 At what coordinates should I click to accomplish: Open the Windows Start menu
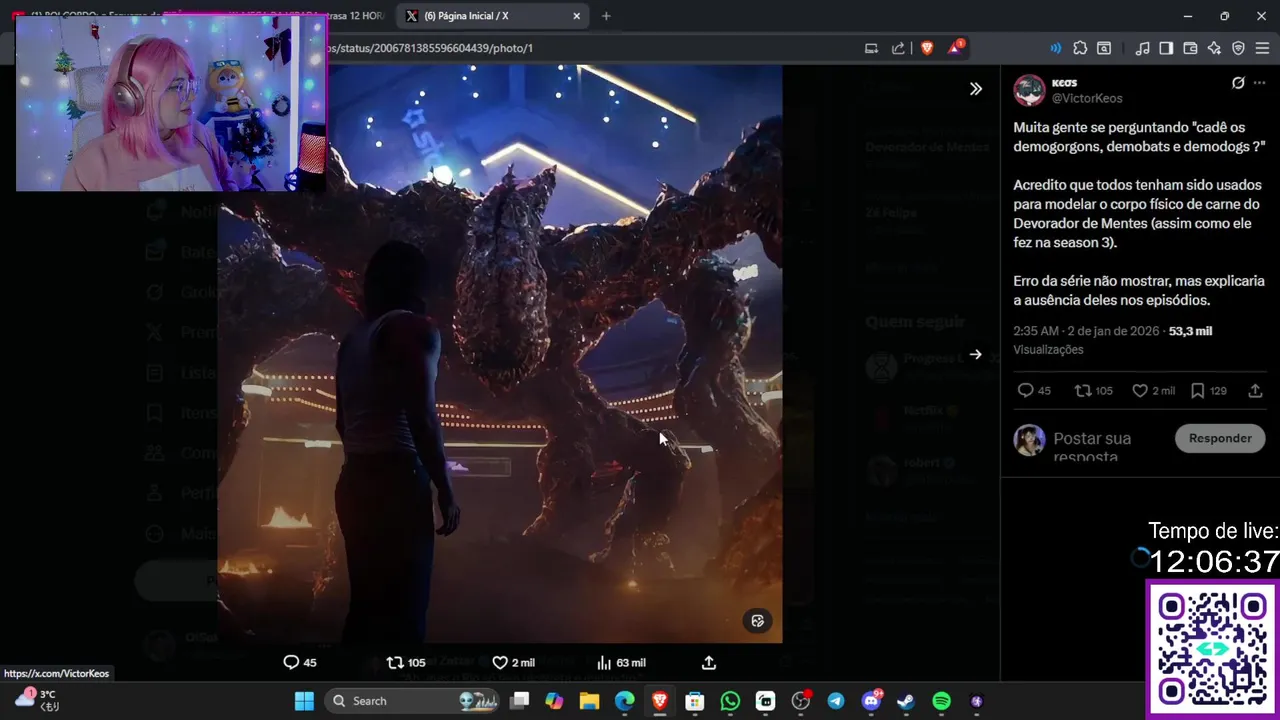point(305,701)
